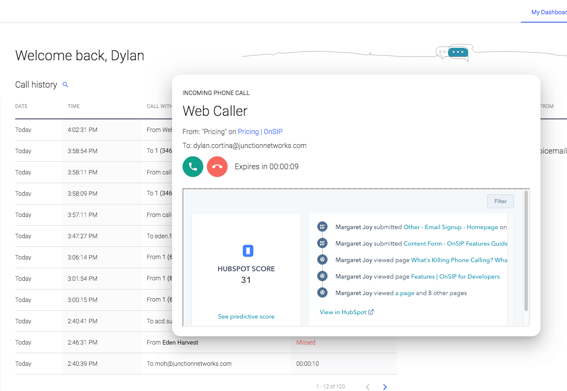Open Other - Email Signup - Homepage link
This screenshot has height=391, width=567.
[x=451, y=227]
